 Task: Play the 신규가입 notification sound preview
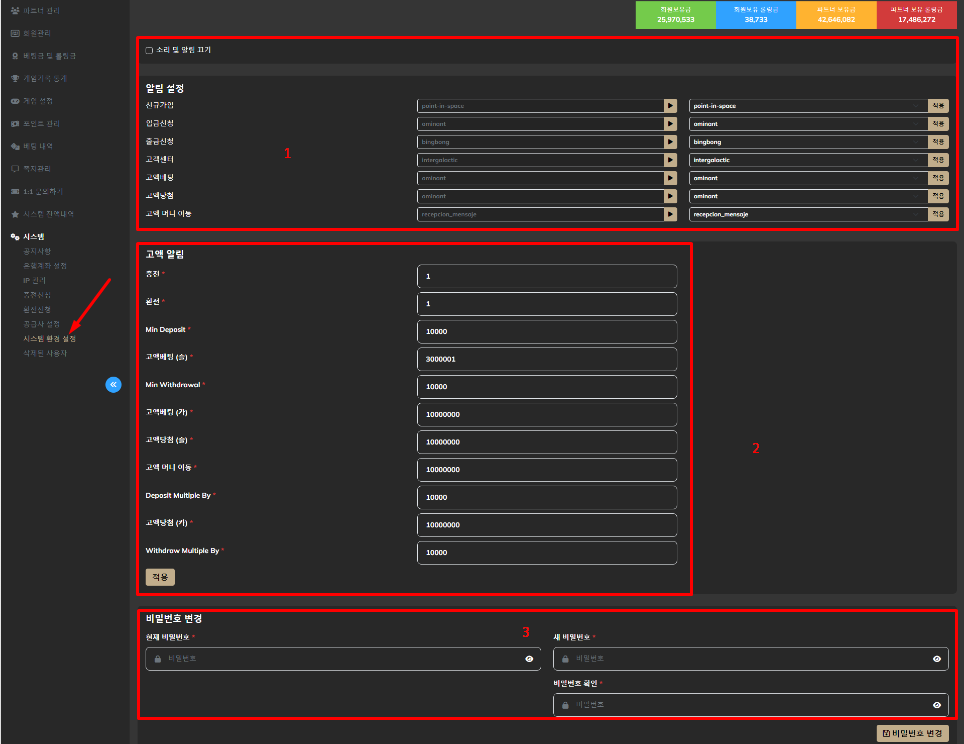pyautogui.click(x=670, y=105)
